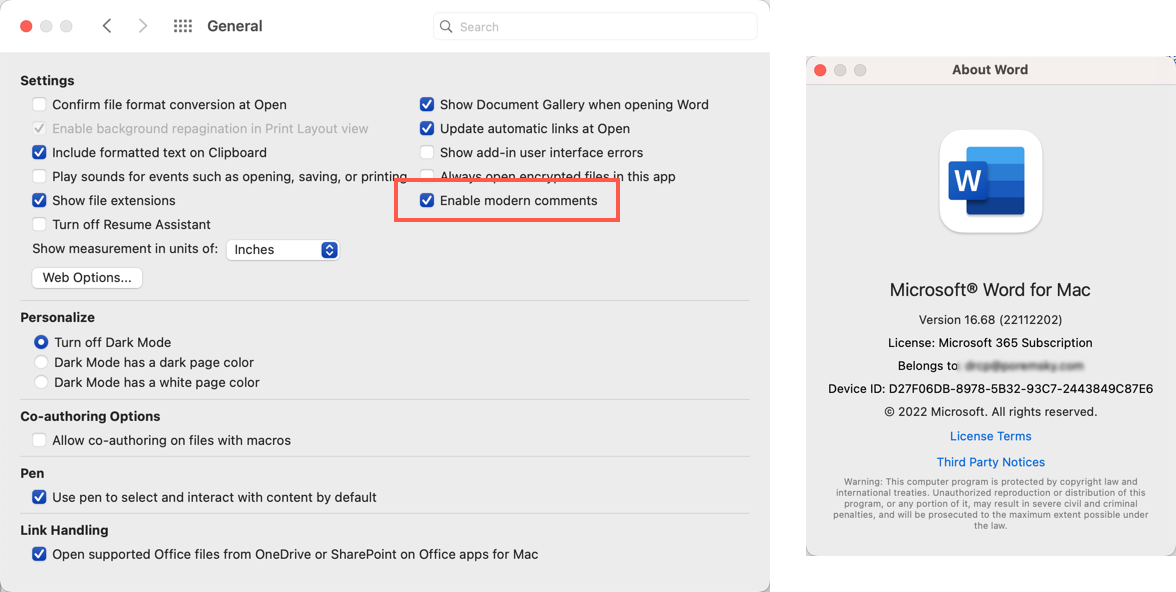
Task: Enable Show add-in user interface errors
Action: (427, 152)
